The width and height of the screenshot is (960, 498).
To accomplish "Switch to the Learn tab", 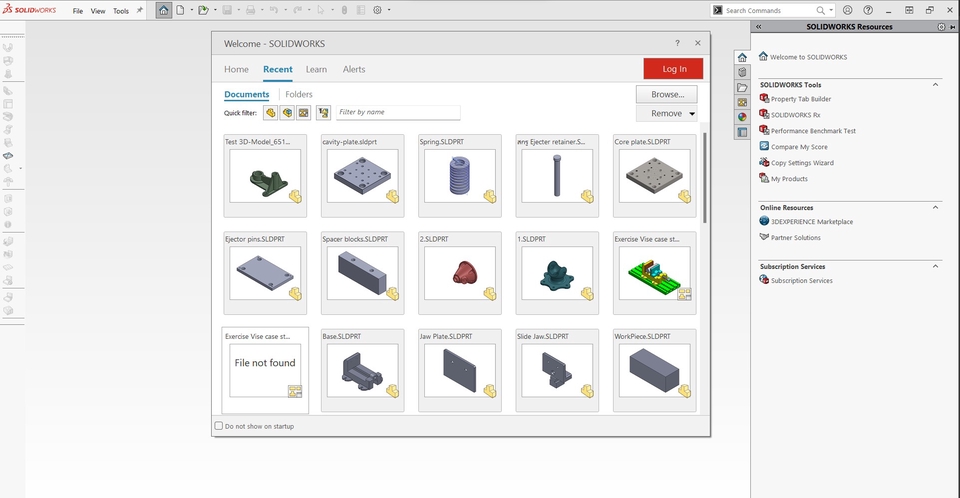I will click(x=317, y=69).
